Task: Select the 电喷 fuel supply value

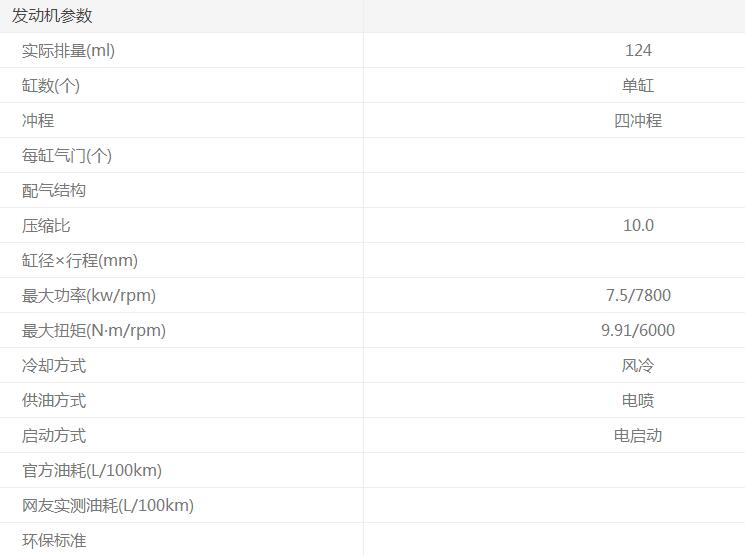Action: pyautogui.click(x=638, y=401)
